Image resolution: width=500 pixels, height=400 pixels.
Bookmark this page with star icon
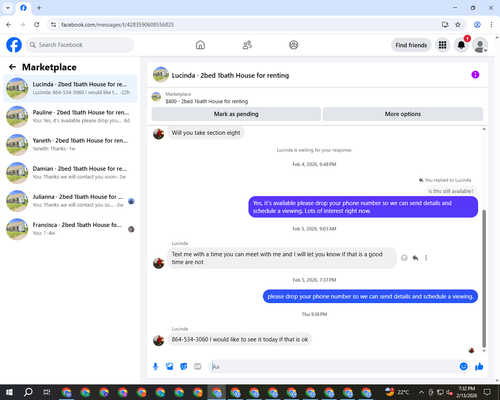click(458, 25)
